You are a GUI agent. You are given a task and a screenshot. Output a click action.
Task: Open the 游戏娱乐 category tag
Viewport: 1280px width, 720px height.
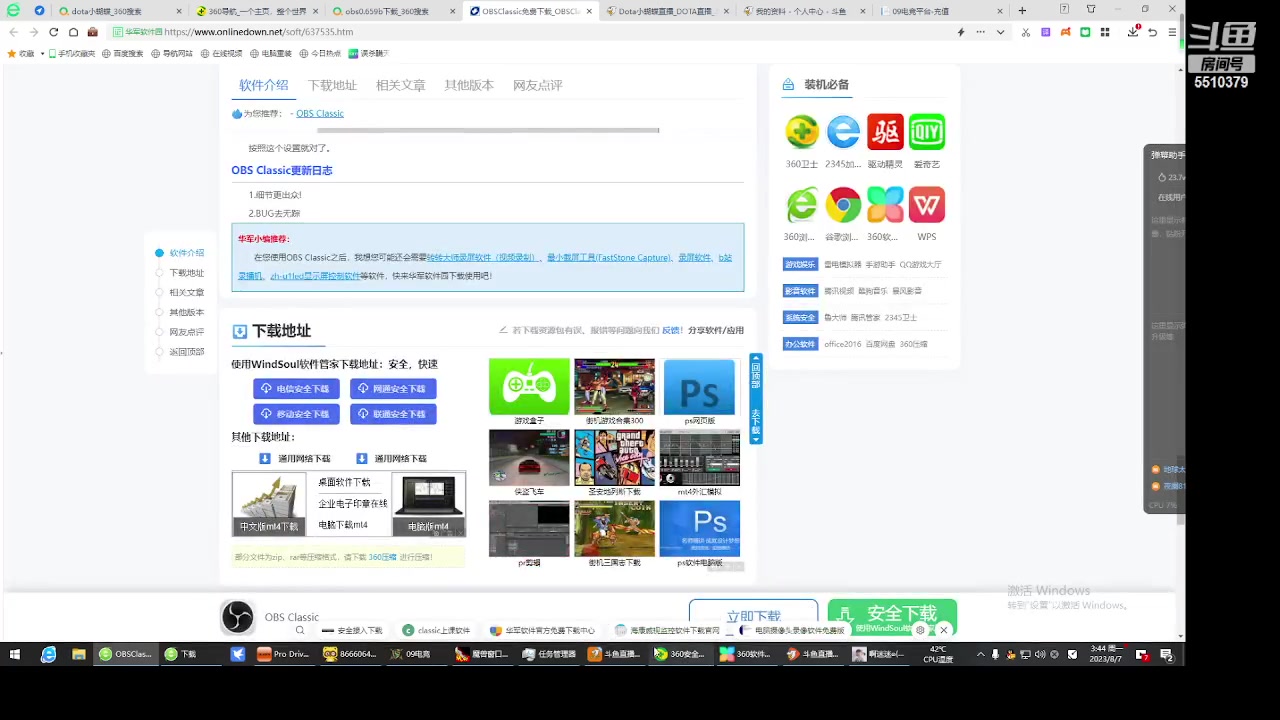[800, 265]
